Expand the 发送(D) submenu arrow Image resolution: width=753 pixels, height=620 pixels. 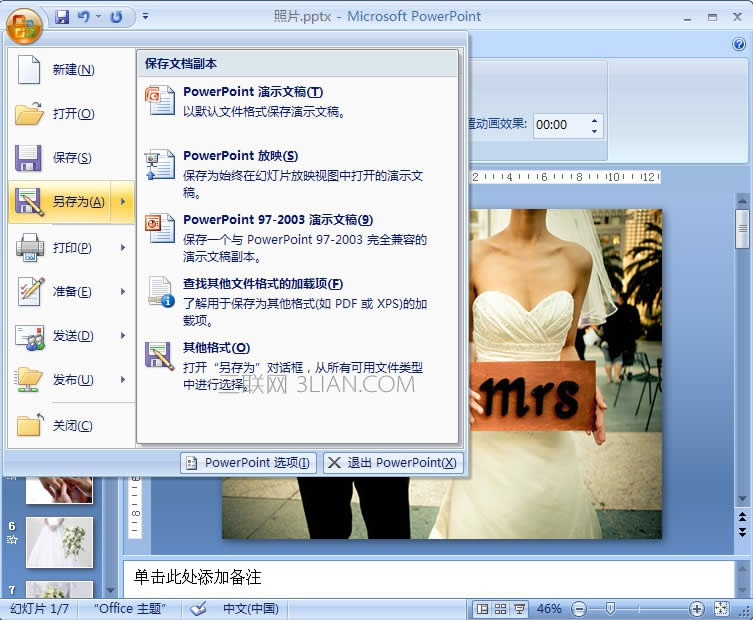(123, 335)
